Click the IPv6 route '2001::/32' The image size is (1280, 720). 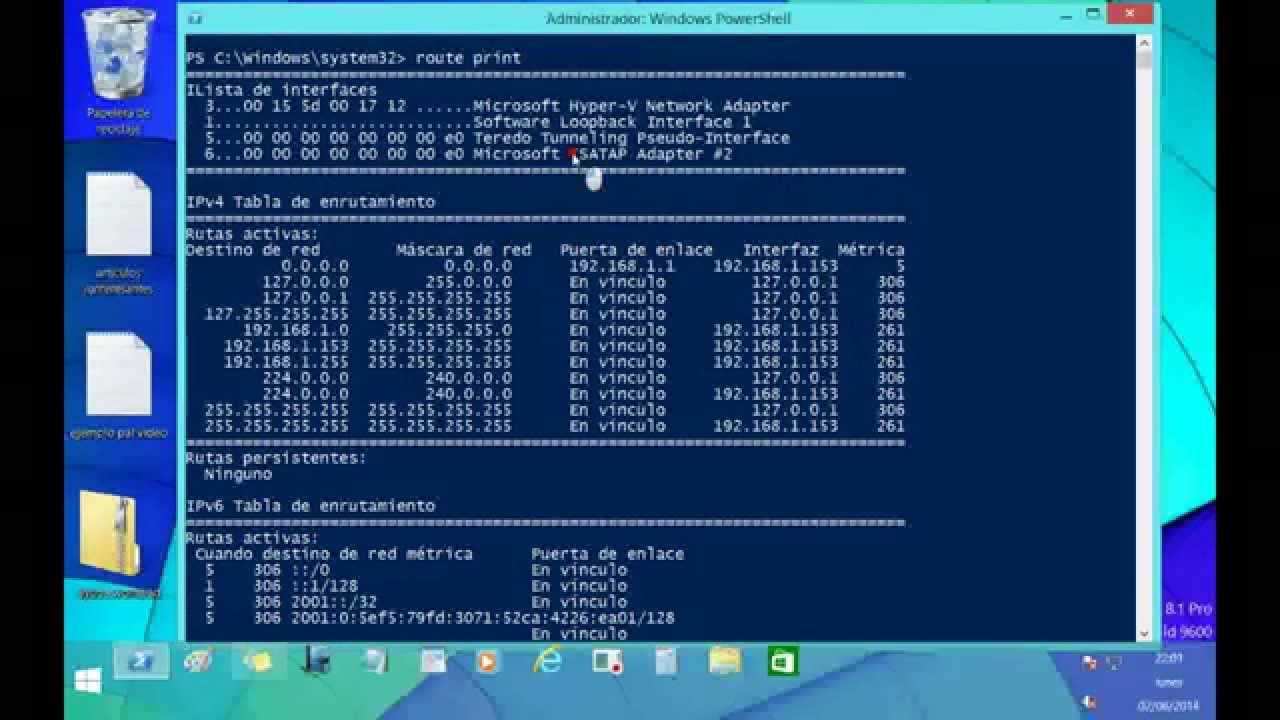coord(334,602)
